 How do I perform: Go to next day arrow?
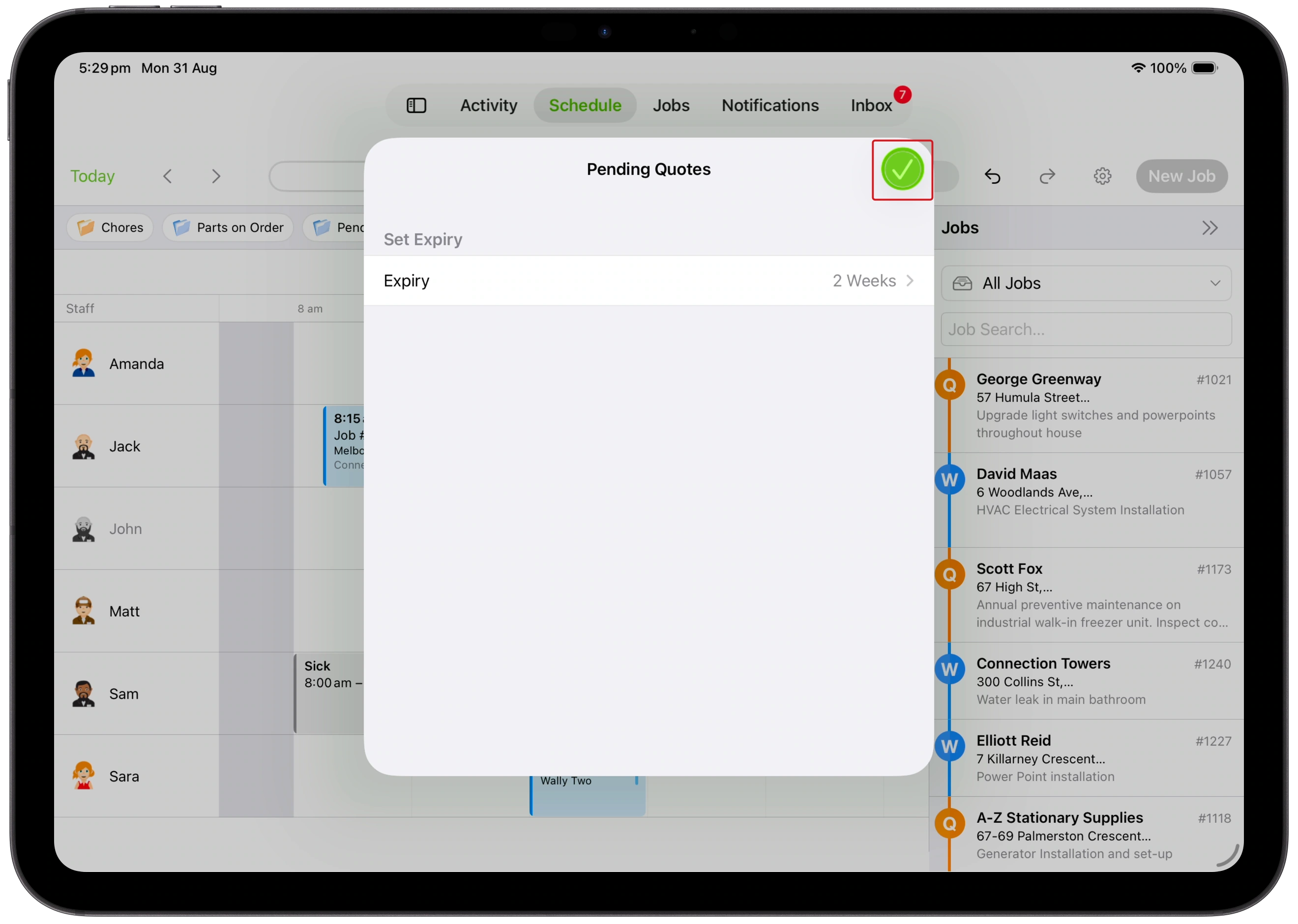216,176
